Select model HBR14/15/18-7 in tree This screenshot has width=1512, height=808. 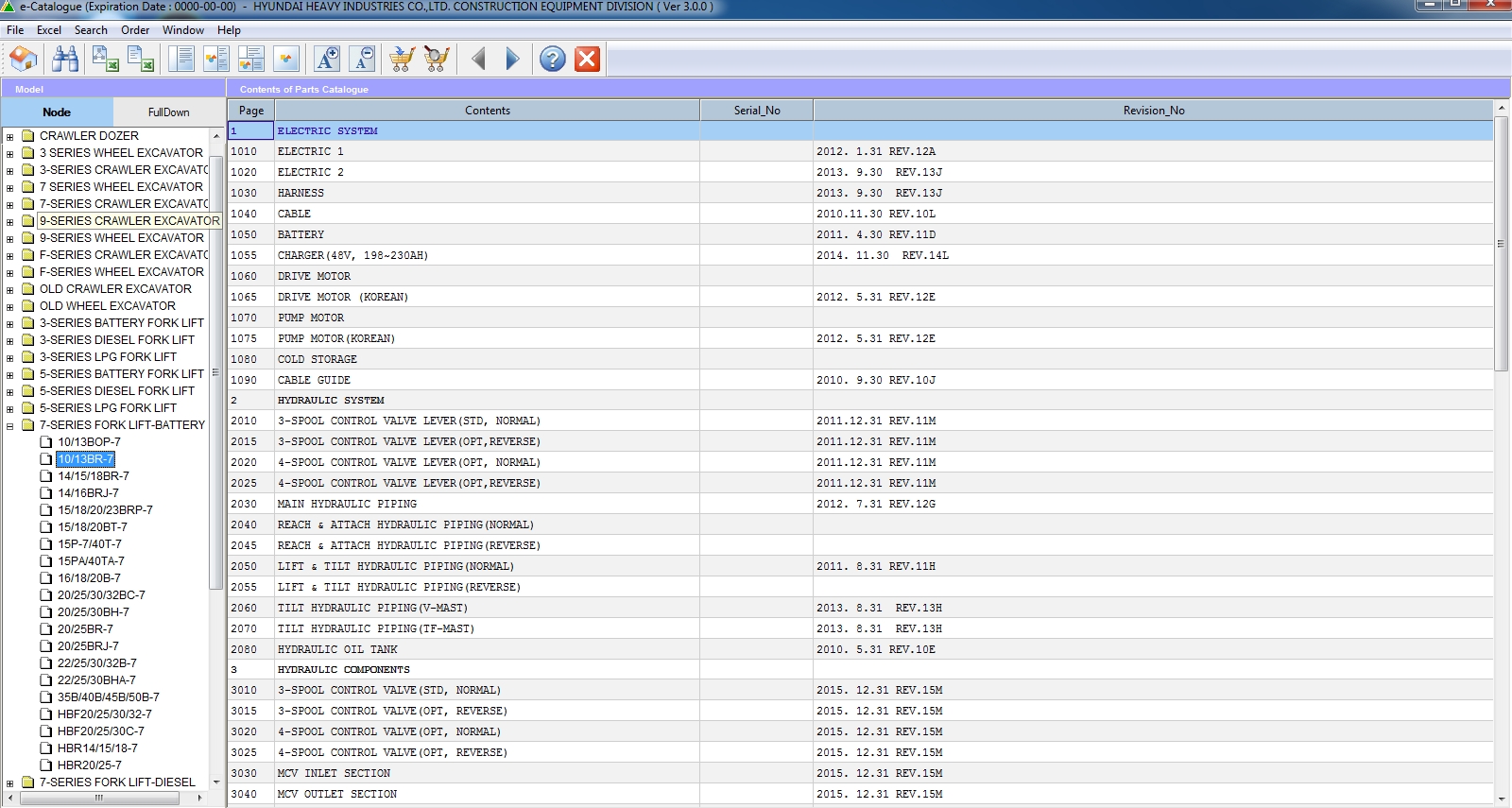[x=97, y=748]
